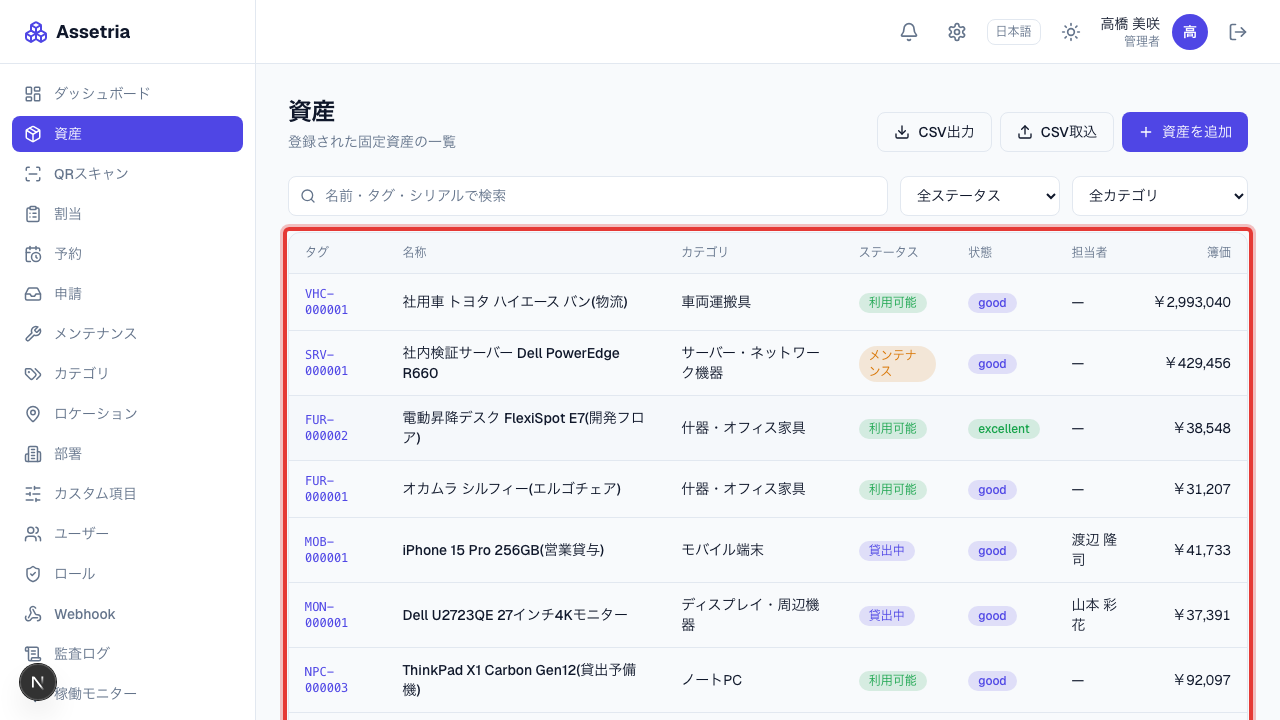Click user name 高橋 美咲
The image size is (1280, 720).
click(1130, 24)
